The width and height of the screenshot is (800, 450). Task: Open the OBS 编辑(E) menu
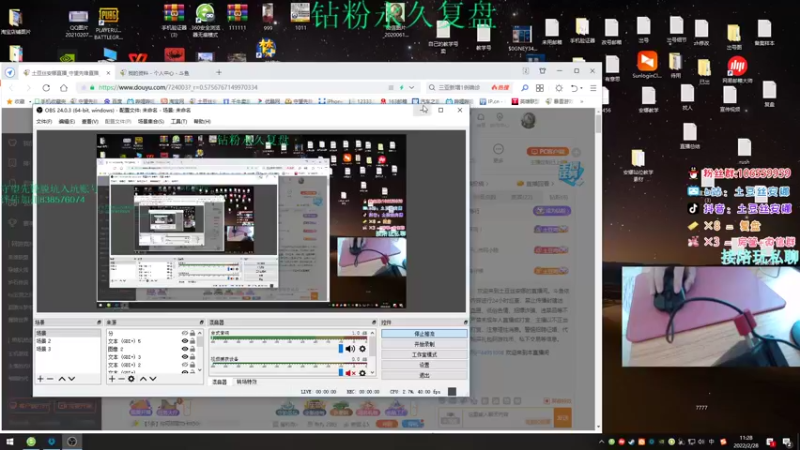pyautogui.click(x=66, y=121)
